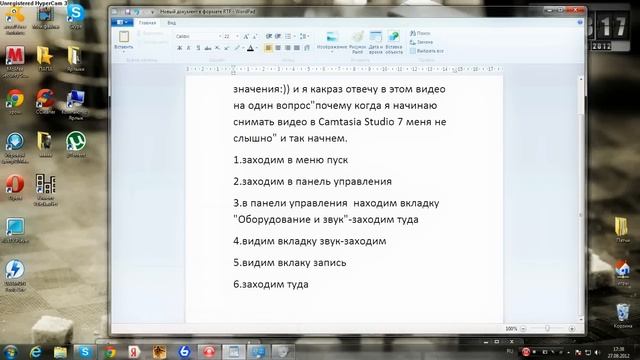Screen dimensions: 640x360
Task: Insert a picture (Изображение)
Action: click(x=331, y=42)
